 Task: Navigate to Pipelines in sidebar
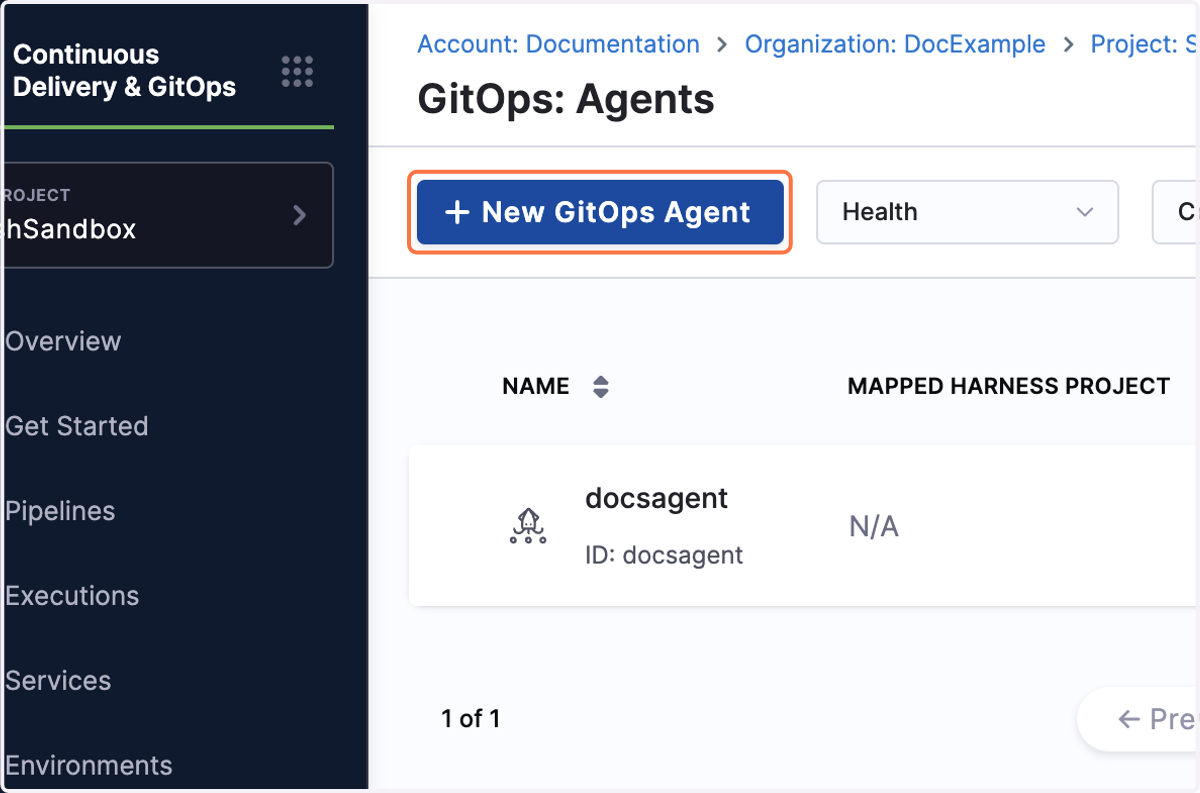pos(60,511)
